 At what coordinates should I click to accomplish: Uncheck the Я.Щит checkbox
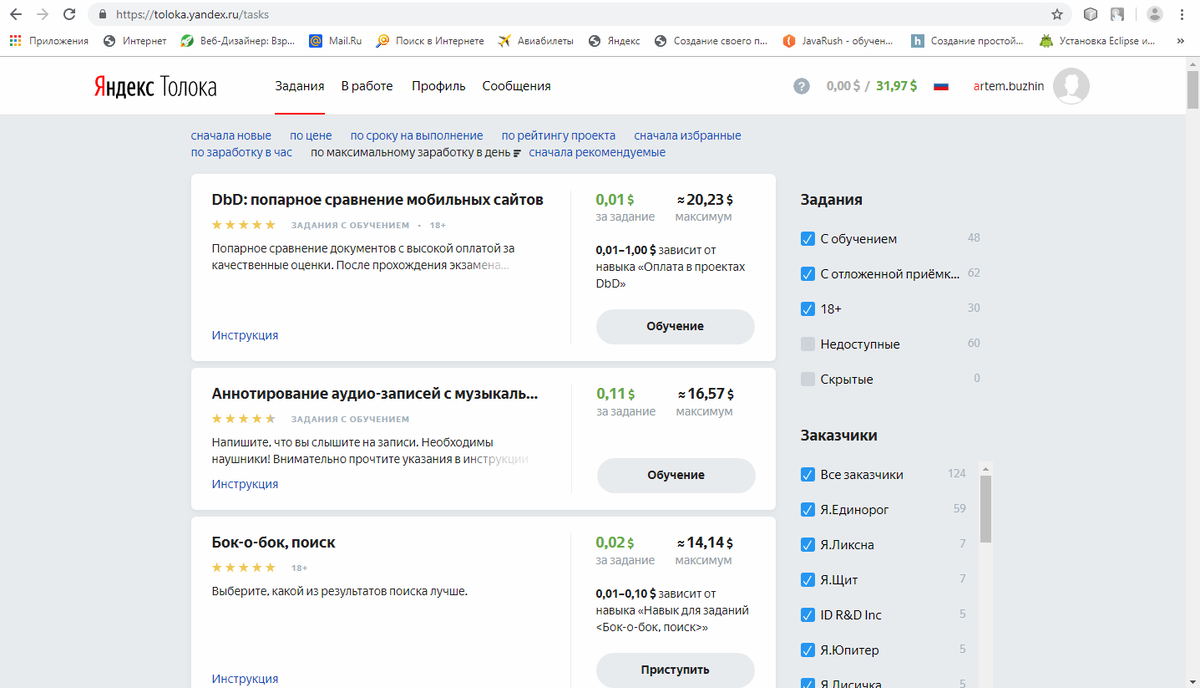[808, 580]
